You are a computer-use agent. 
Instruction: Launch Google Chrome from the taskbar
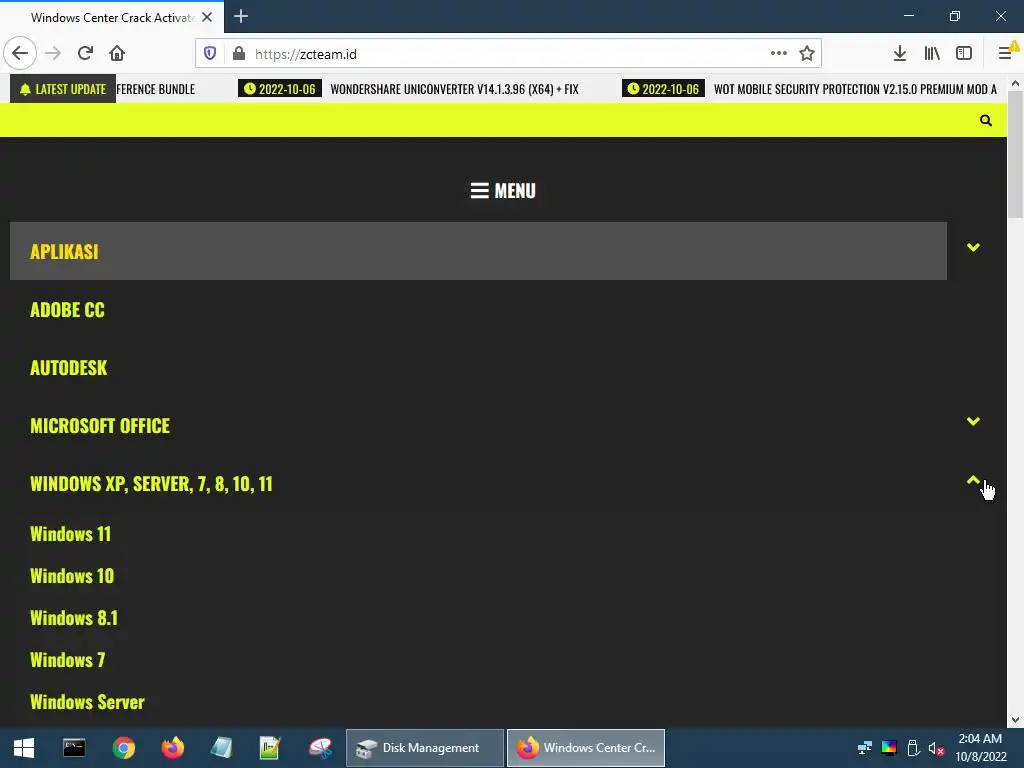pos(123,748)
